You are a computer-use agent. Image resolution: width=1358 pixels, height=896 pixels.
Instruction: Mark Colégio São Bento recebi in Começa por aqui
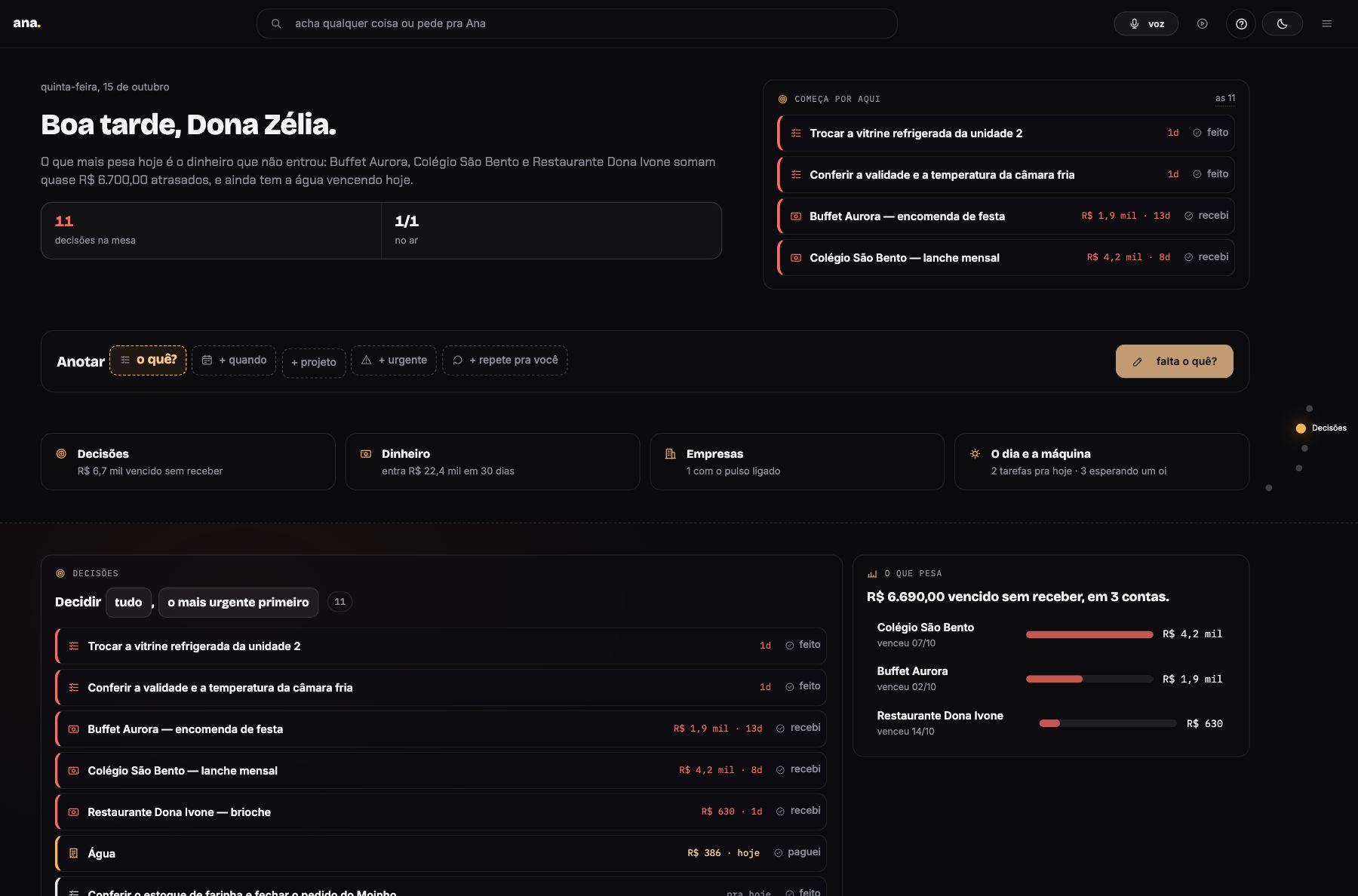point(1206,257)
